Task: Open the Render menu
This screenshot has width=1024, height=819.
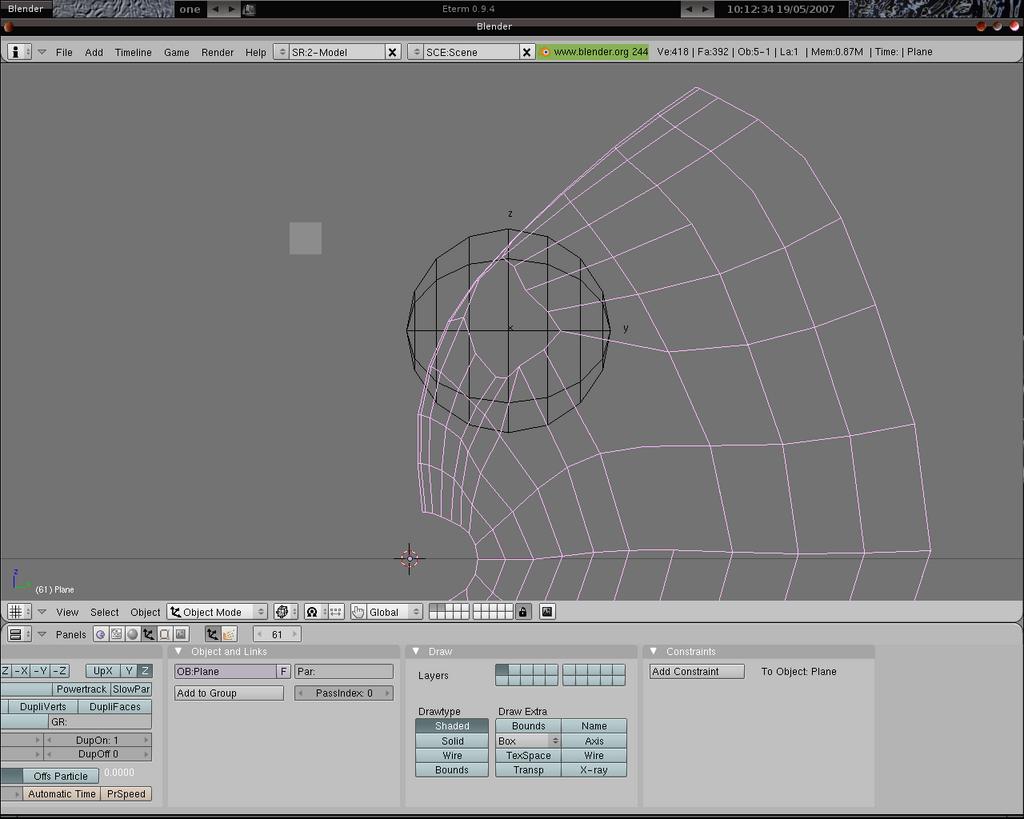Action: [217, 52]
